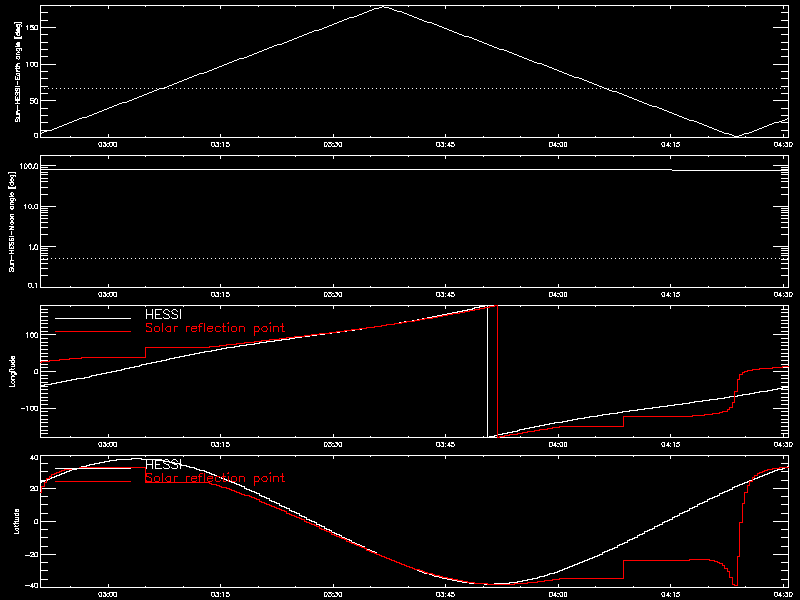Click the red legend line sample in Longitude plot
The height and width of the screenshot is (600, 800).
pyautogui.click(x=93, y=332)
